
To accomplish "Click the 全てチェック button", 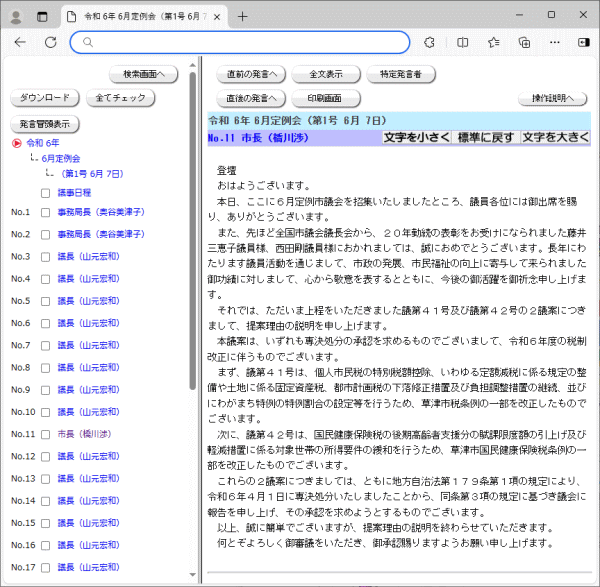I will pyautogui.click(x=120, y=98).
